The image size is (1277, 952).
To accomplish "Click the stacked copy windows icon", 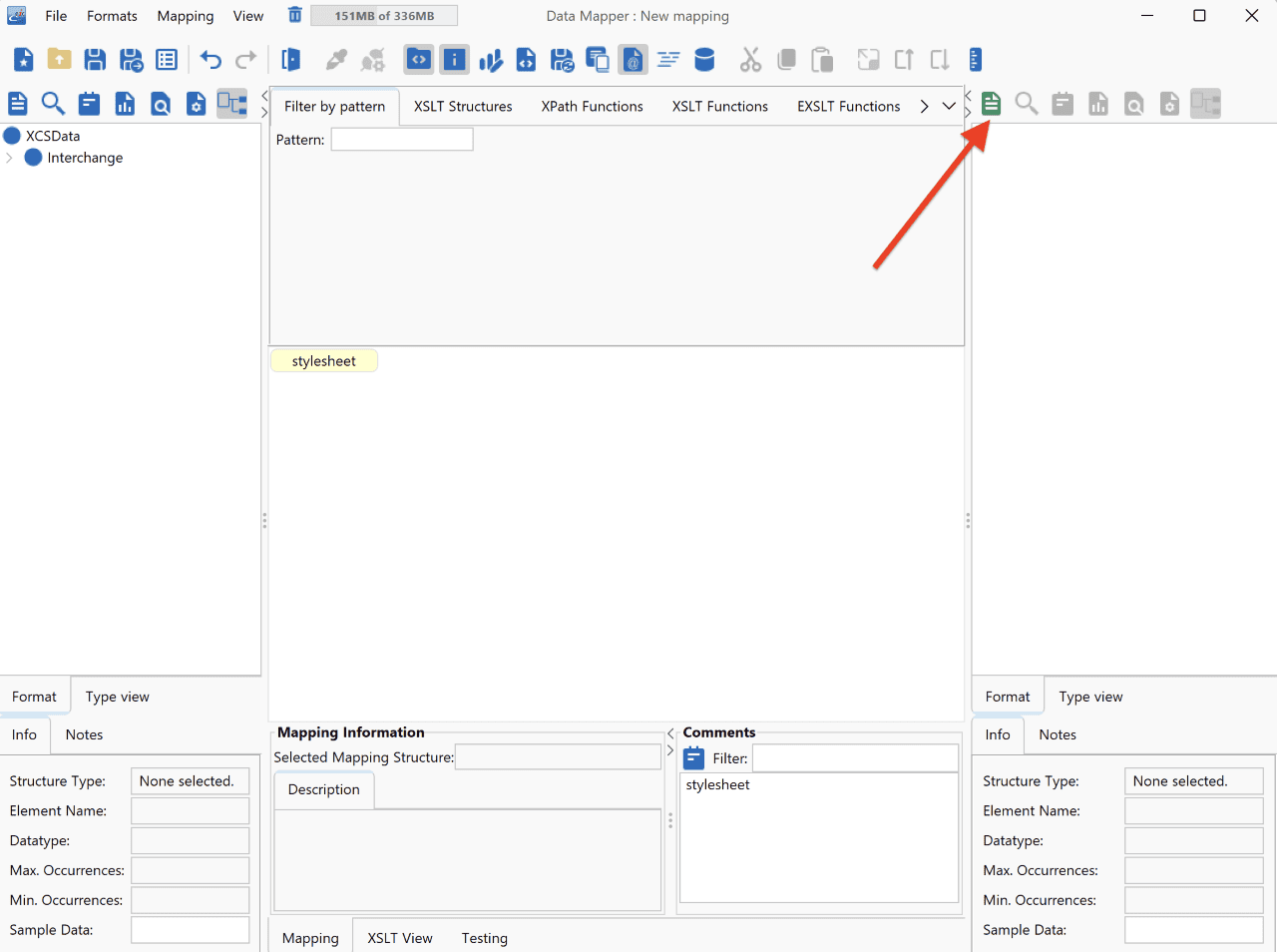I will (x=598, y=60).
